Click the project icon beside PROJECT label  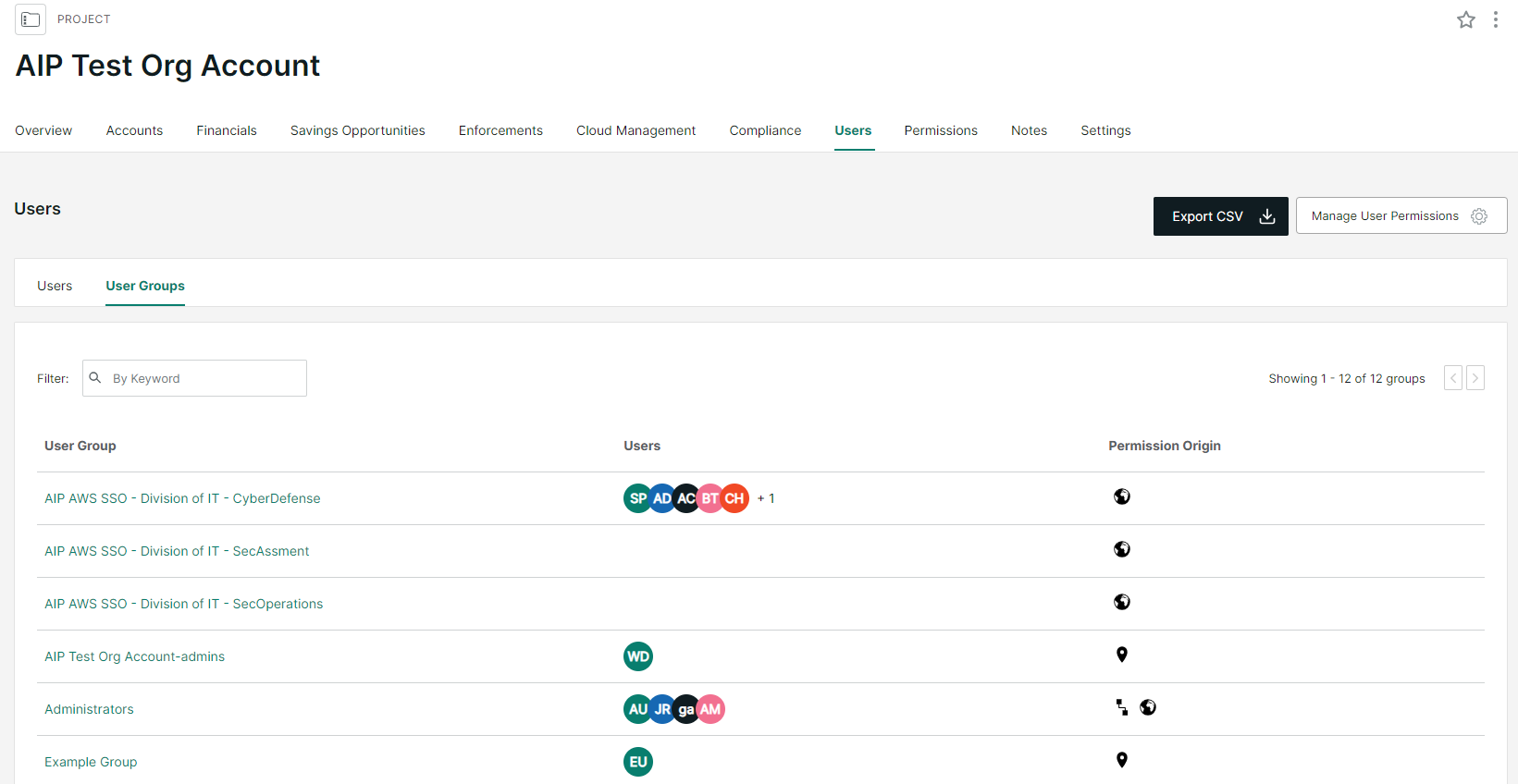[x=31, y=19]
